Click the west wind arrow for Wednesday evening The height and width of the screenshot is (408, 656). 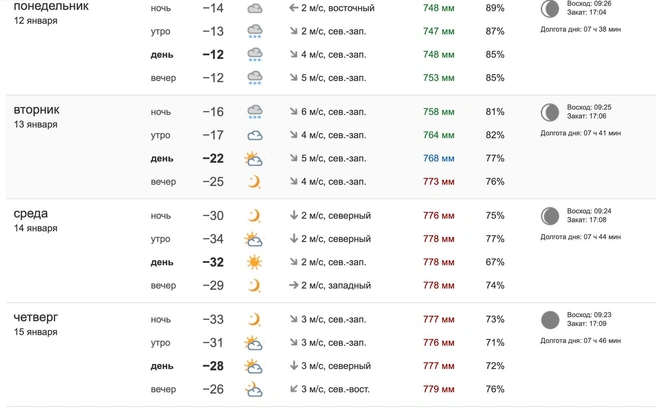294,285
